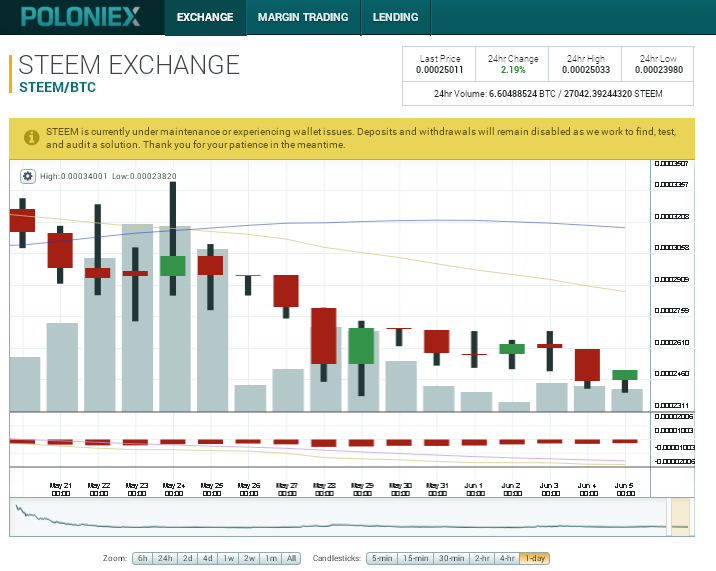Click the May 27 date axis label
This screenshot has height=571, width=716.
click(287, 489)
